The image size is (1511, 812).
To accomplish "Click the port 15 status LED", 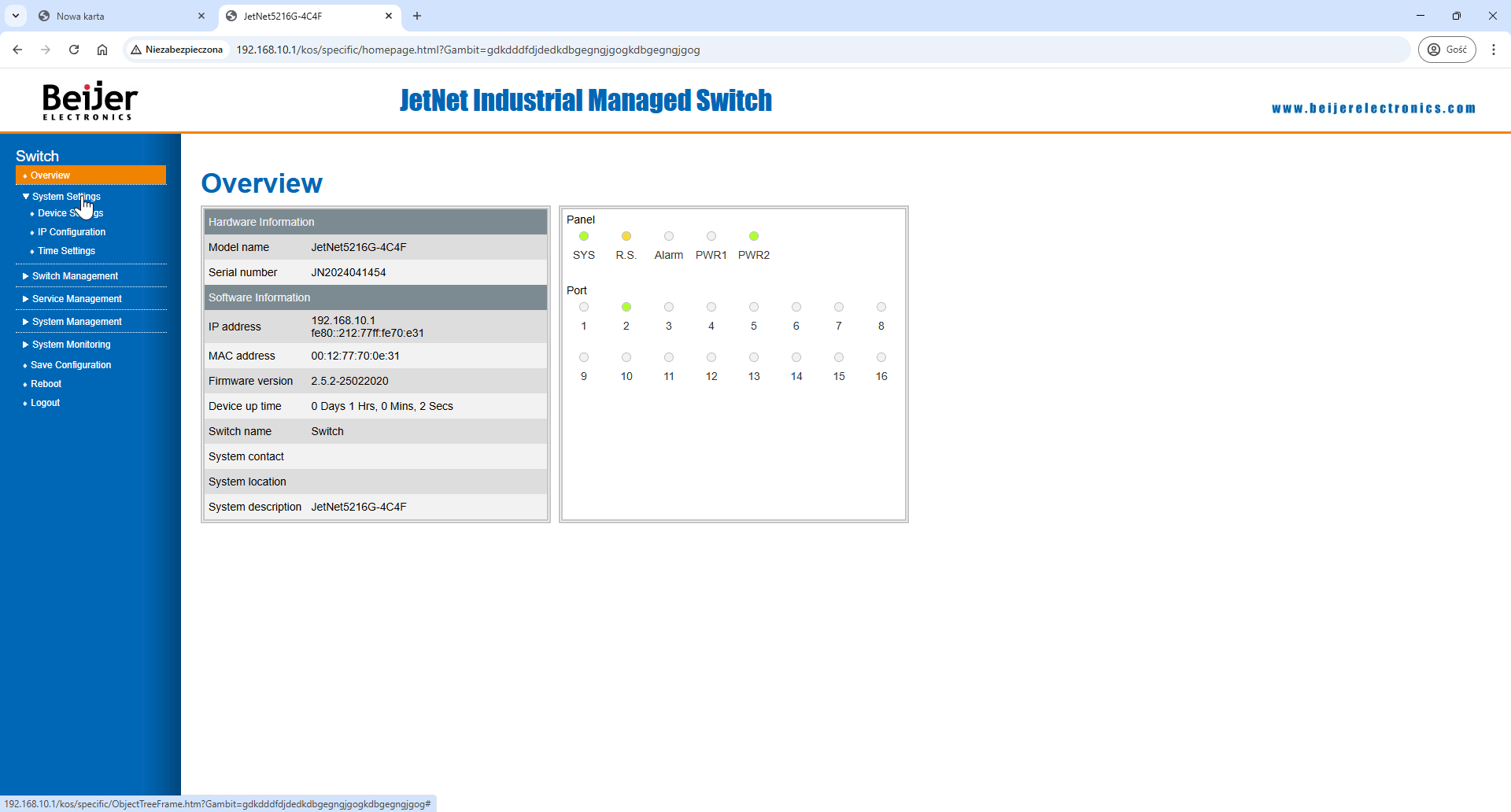I will coord(839,357).
